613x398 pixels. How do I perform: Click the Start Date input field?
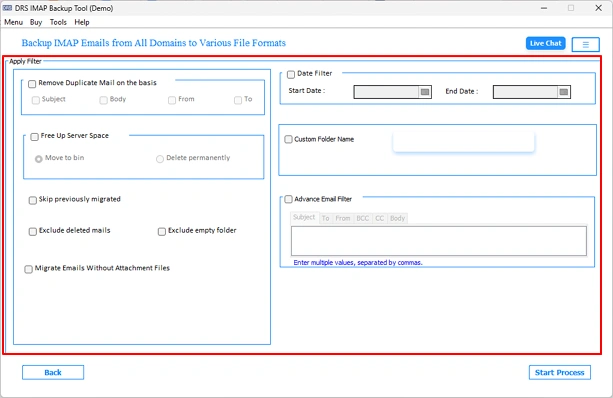click(386, 92)
